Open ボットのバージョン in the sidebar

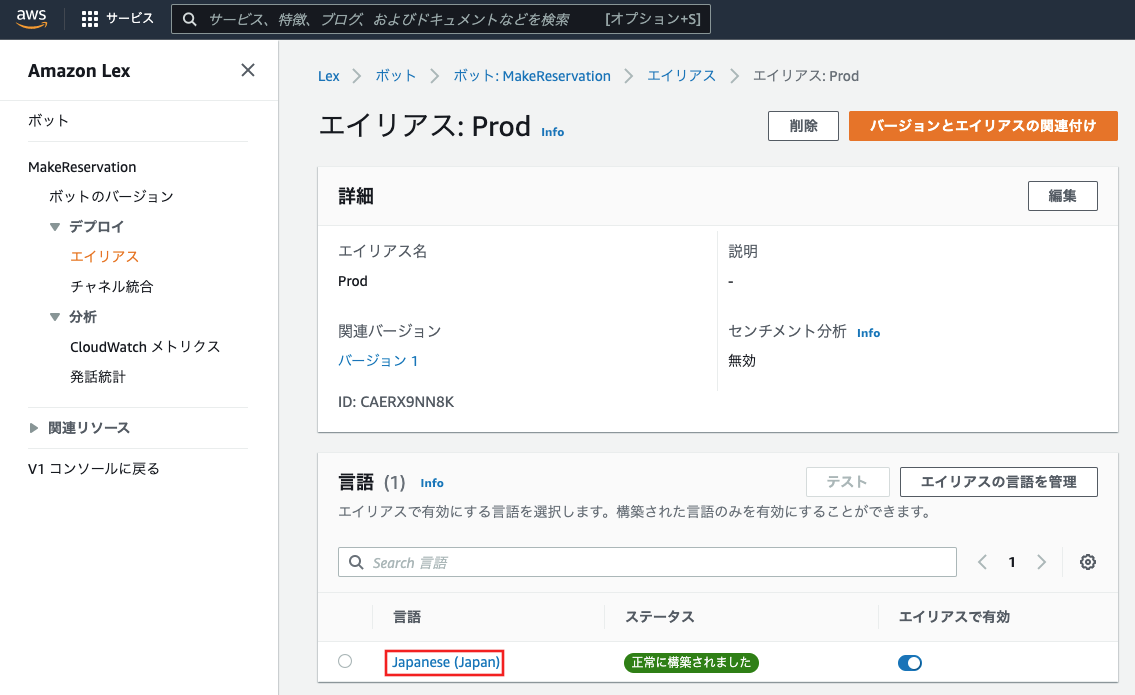(111, 197)
